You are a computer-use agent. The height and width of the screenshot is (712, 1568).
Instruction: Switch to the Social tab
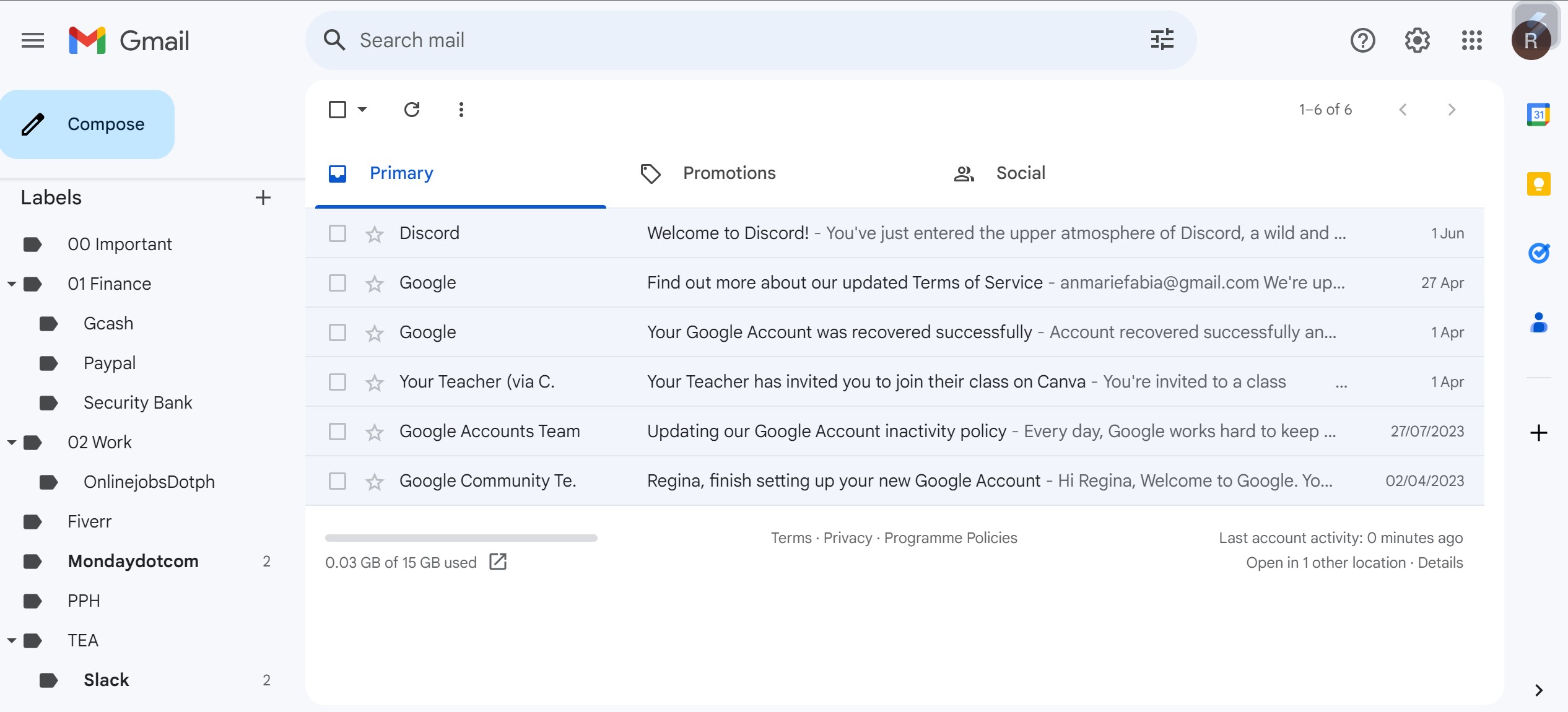1020,173
